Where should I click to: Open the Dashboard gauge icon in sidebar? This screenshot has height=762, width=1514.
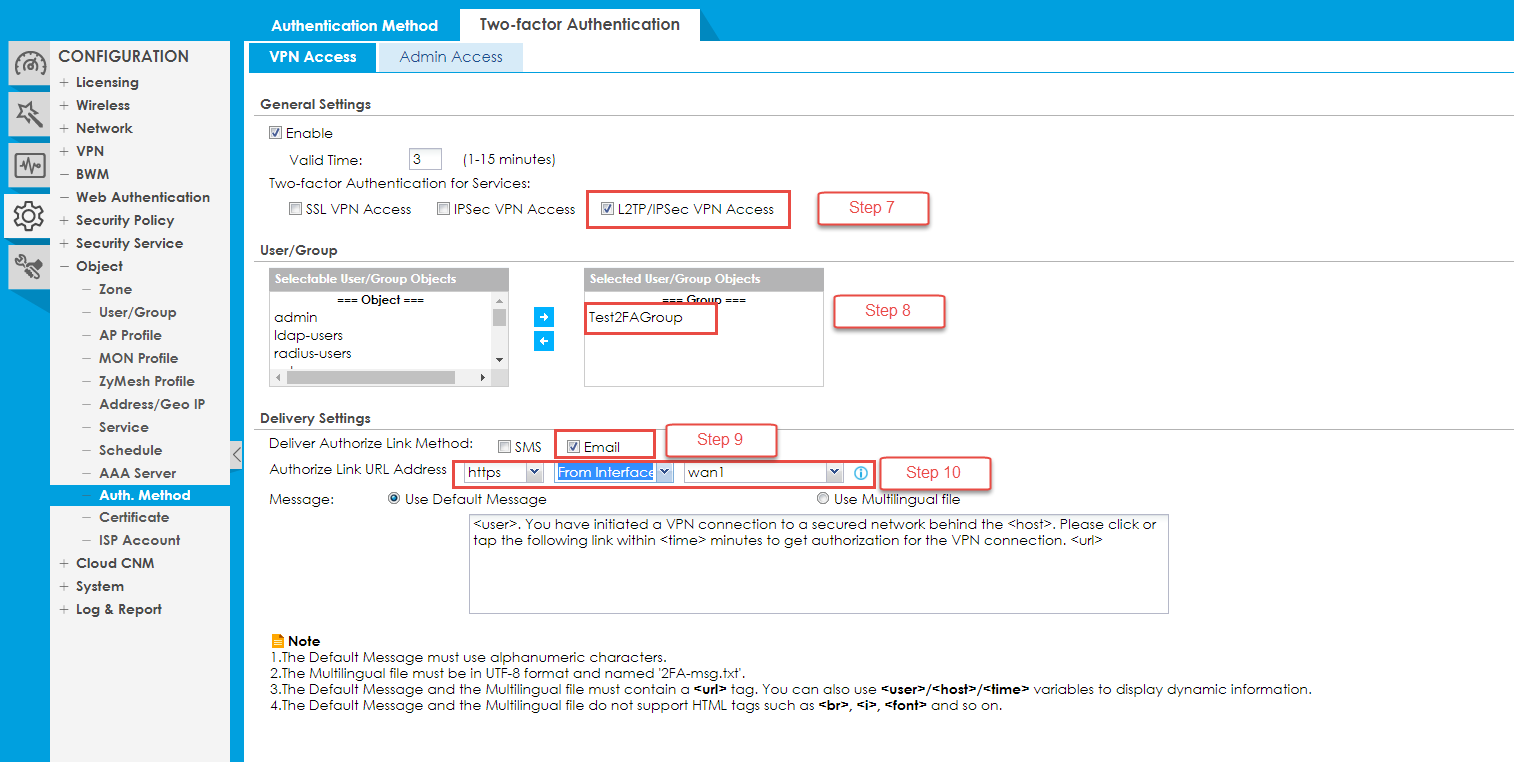tap(29, 65)
